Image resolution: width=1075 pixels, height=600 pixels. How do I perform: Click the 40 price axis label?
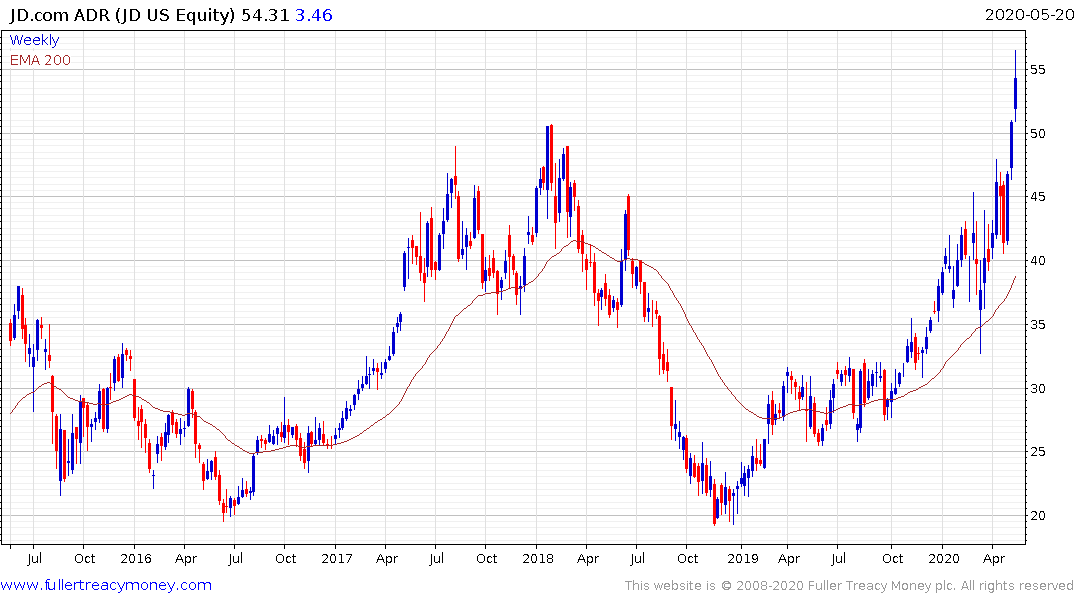point(1037,261)
